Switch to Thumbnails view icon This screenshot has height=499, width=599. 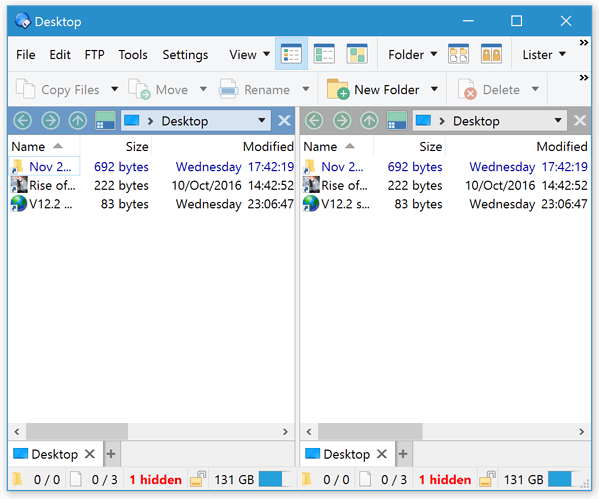[357, 54]
